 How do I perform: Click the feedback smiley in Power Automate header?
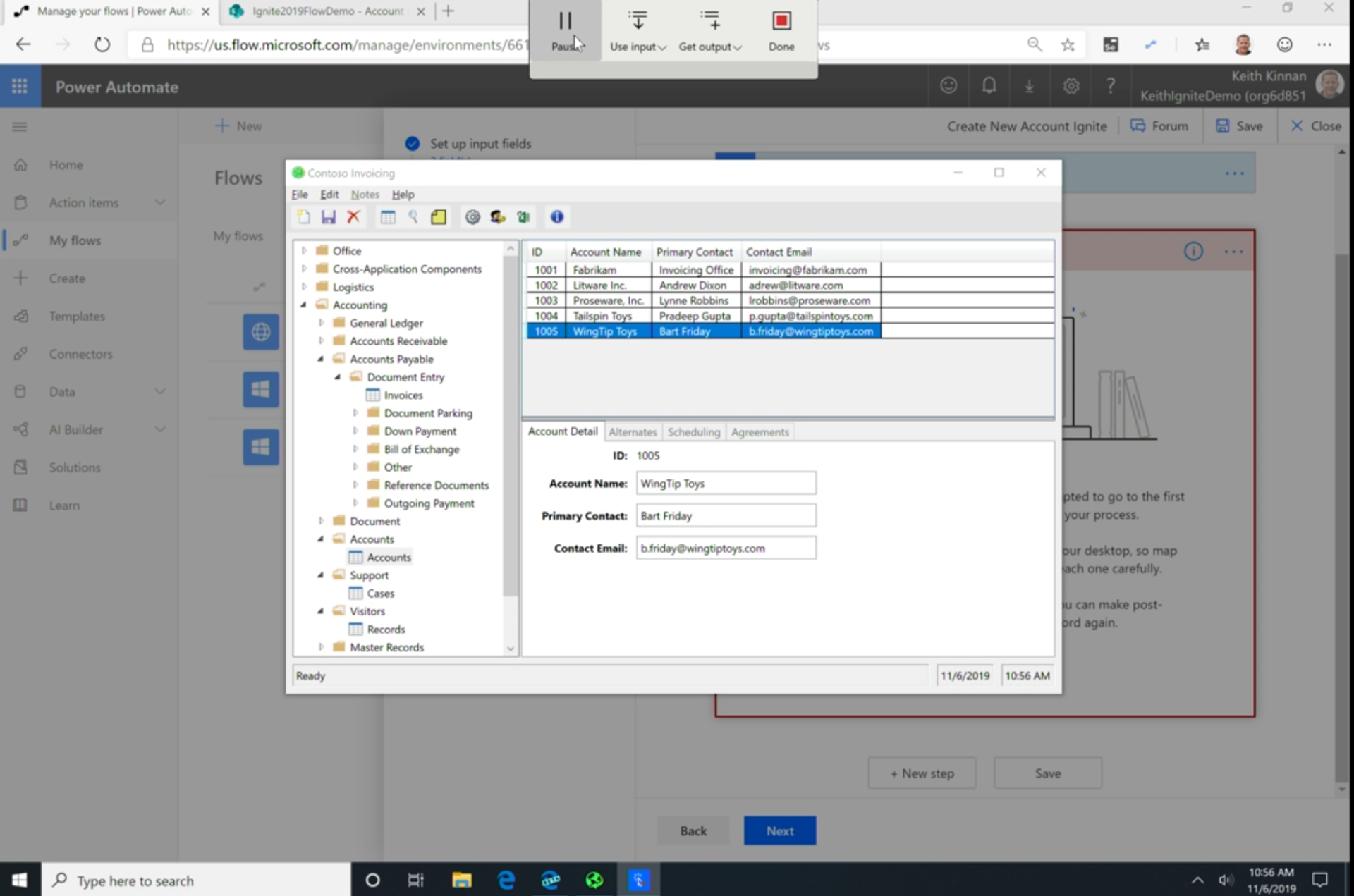949,86
